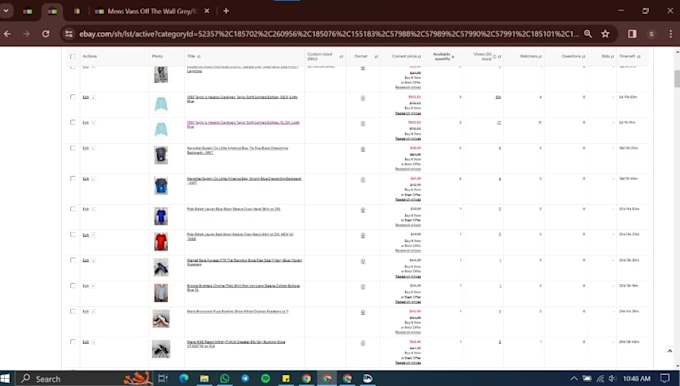Open the Chrome profile avatar
The image size is (680, 386).
(651, 34)
